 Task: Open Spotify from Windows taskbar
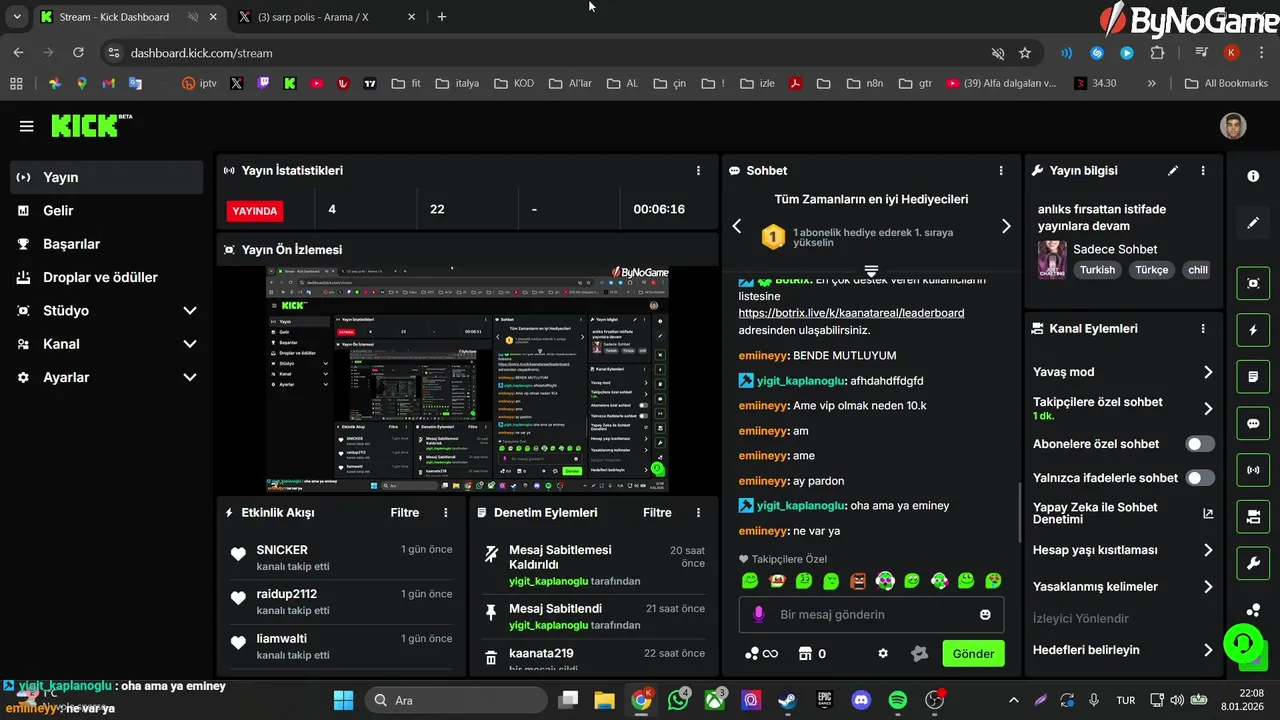pyautogui.click(x=898, y=700)
